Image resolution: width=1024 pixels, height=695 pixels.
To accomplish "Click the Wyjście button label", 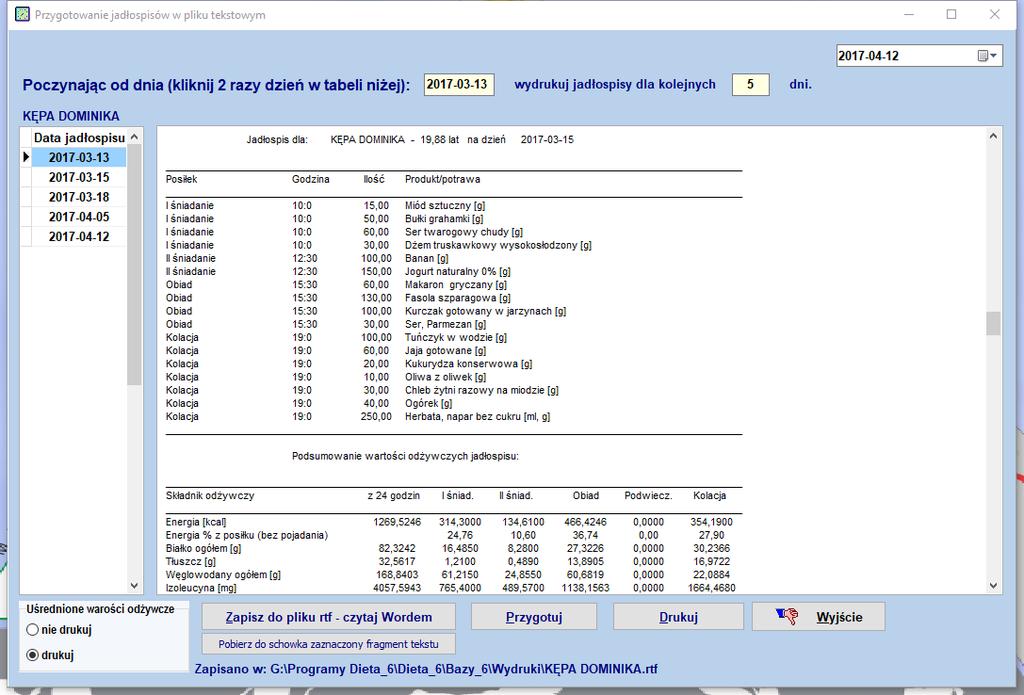I will point(839,617).
